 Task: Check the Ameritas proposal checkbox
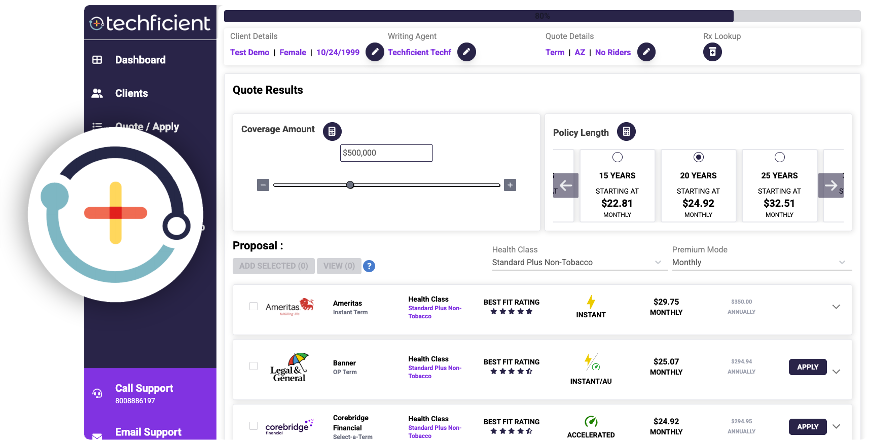click(x=253, y=307)
